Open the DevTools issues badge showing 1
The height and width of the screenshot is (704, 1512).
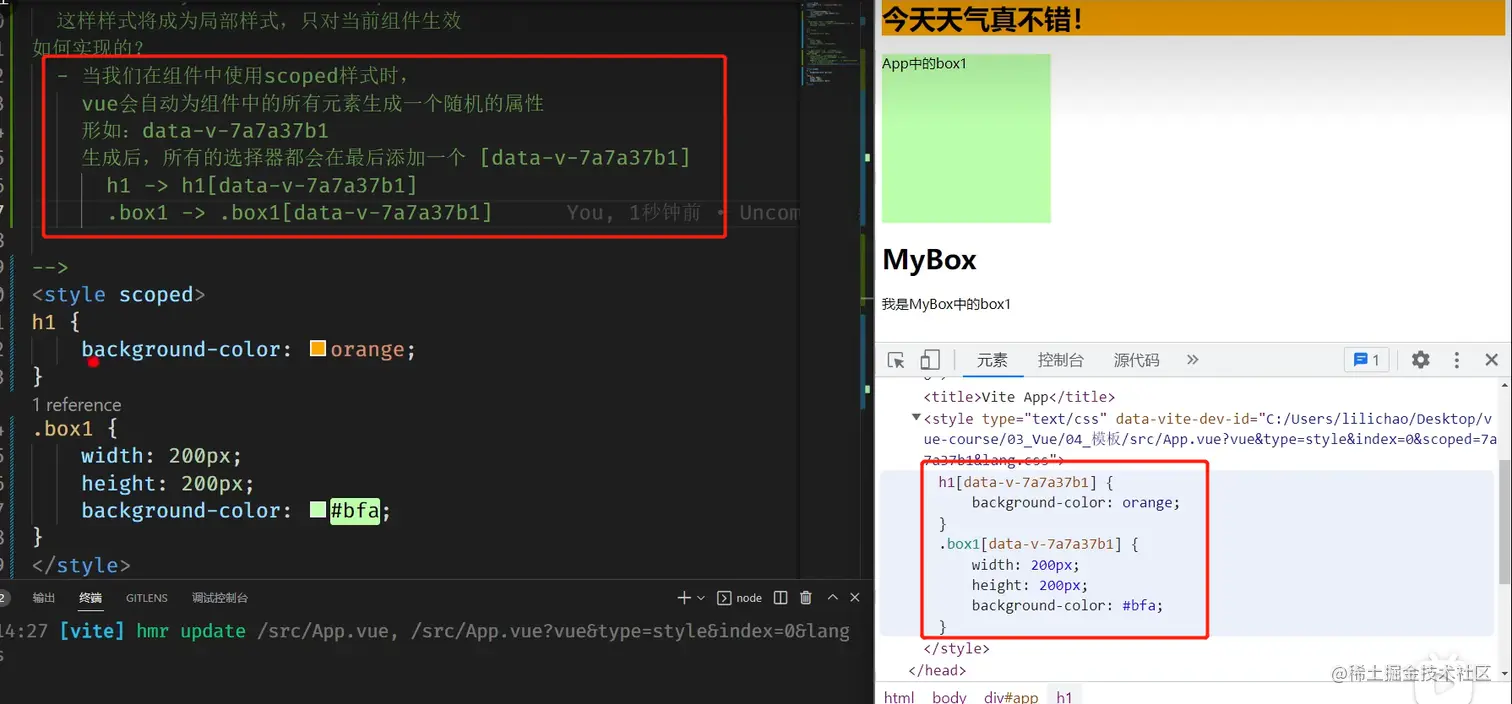point(1366,360)
